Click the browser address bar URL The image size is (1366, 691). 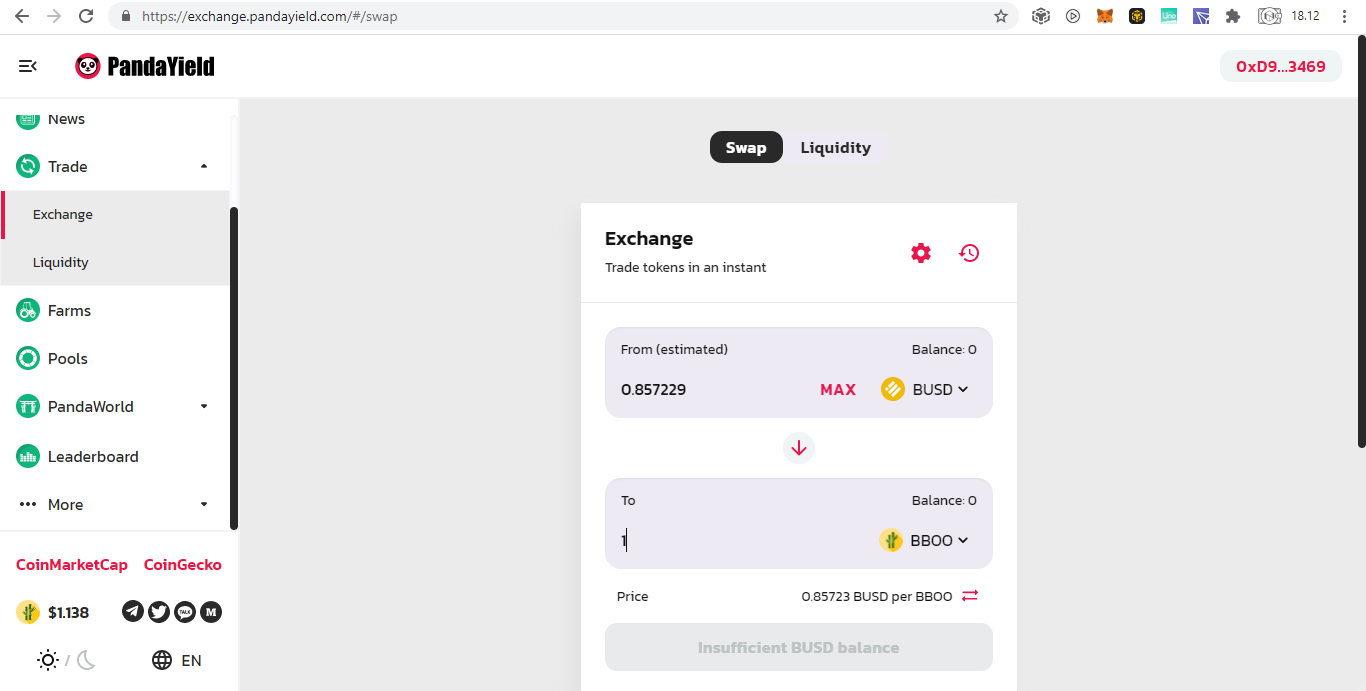270,16
